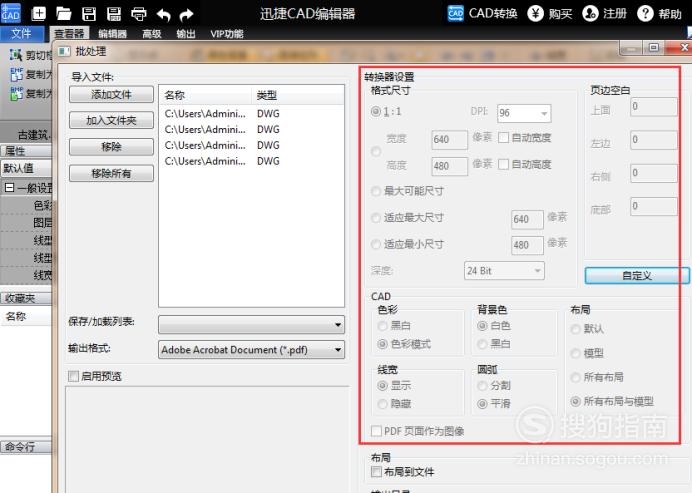Screen dimensions: 692x493
Task: Click the 名称 column header
Action: [x=205, y=95]
